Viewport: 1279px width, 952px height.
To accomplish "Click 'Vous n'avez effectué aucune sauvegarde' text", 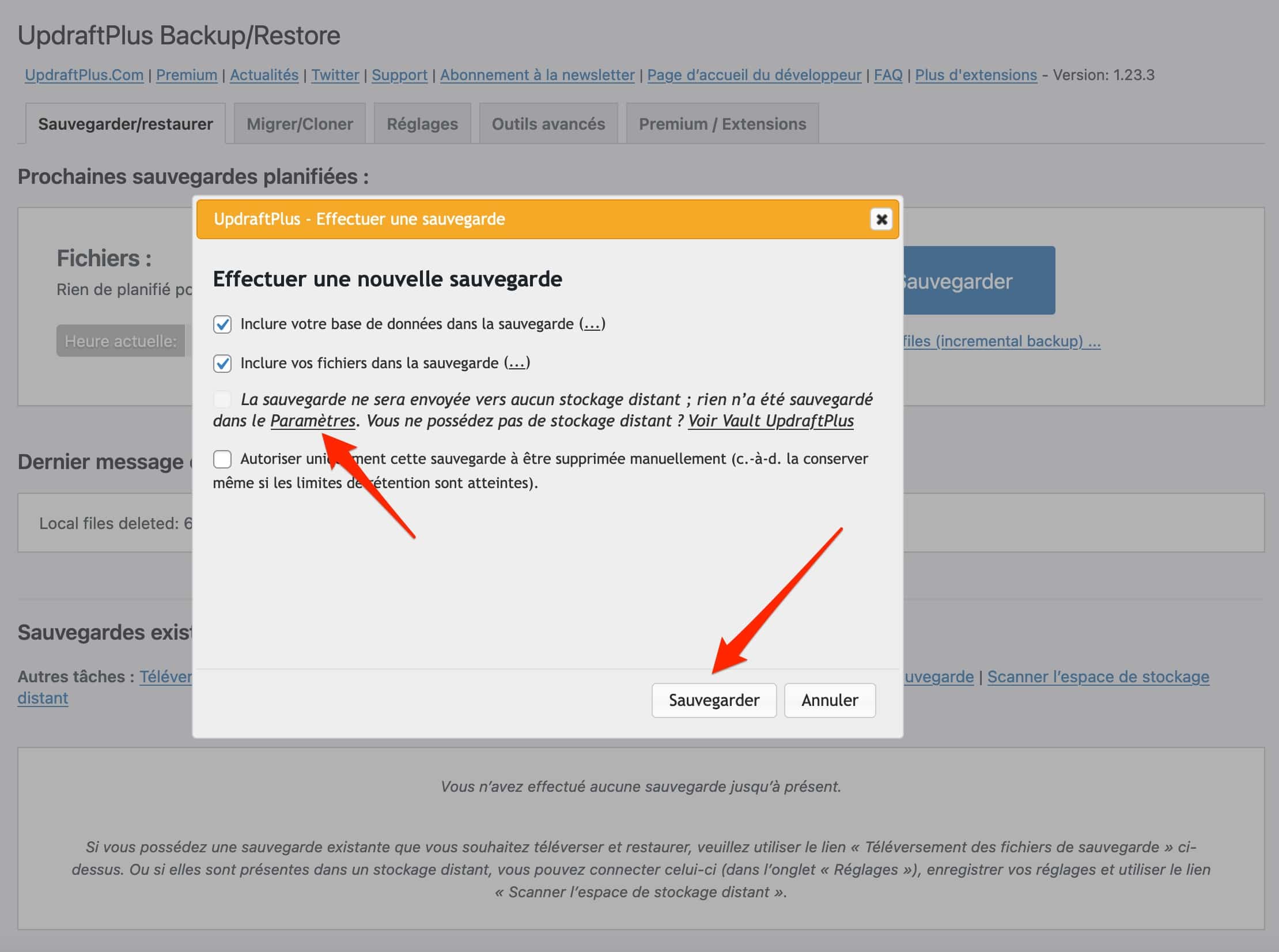I will click(641, 787).
